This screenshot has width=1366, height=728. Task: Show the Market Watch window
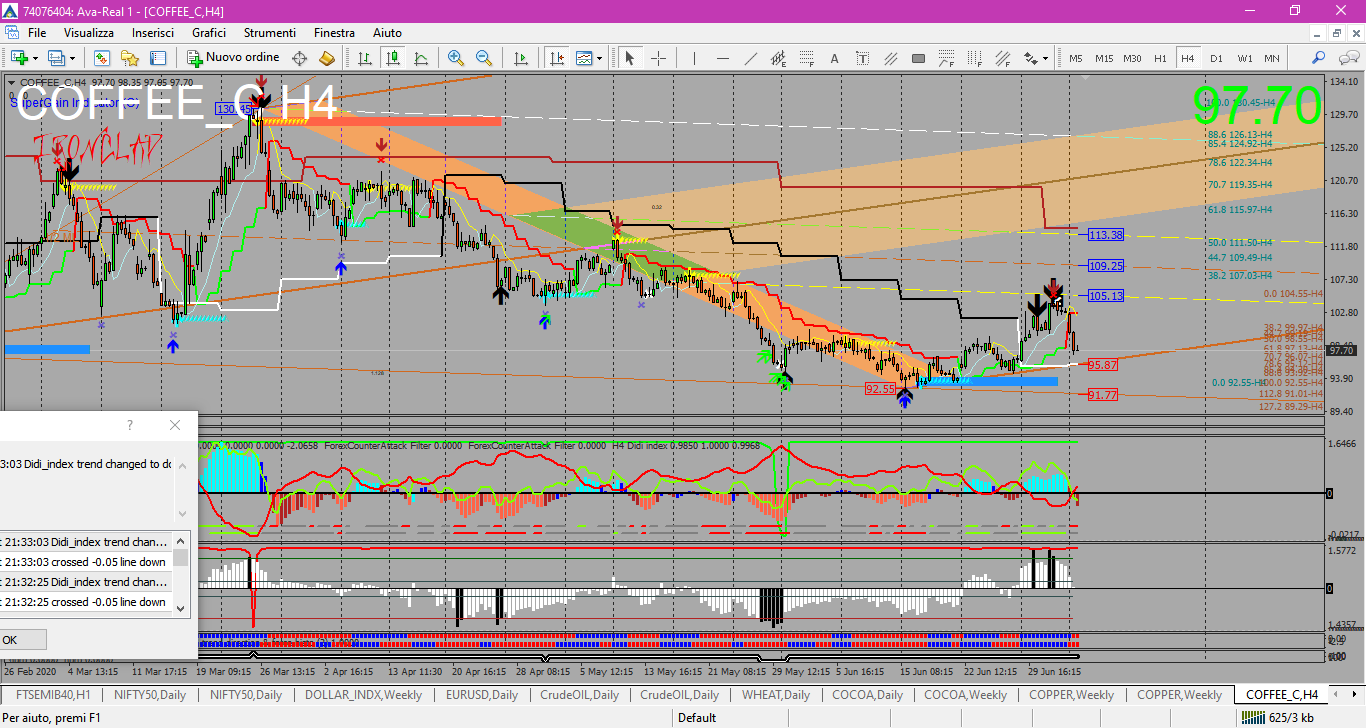(104, 58)
